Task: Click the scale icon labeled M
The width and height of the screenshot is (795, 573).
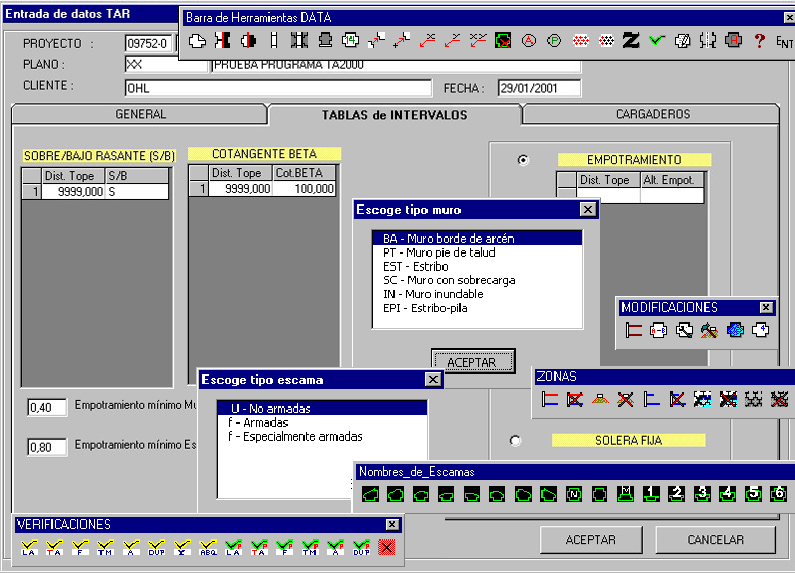Action: tap(626, 494)
